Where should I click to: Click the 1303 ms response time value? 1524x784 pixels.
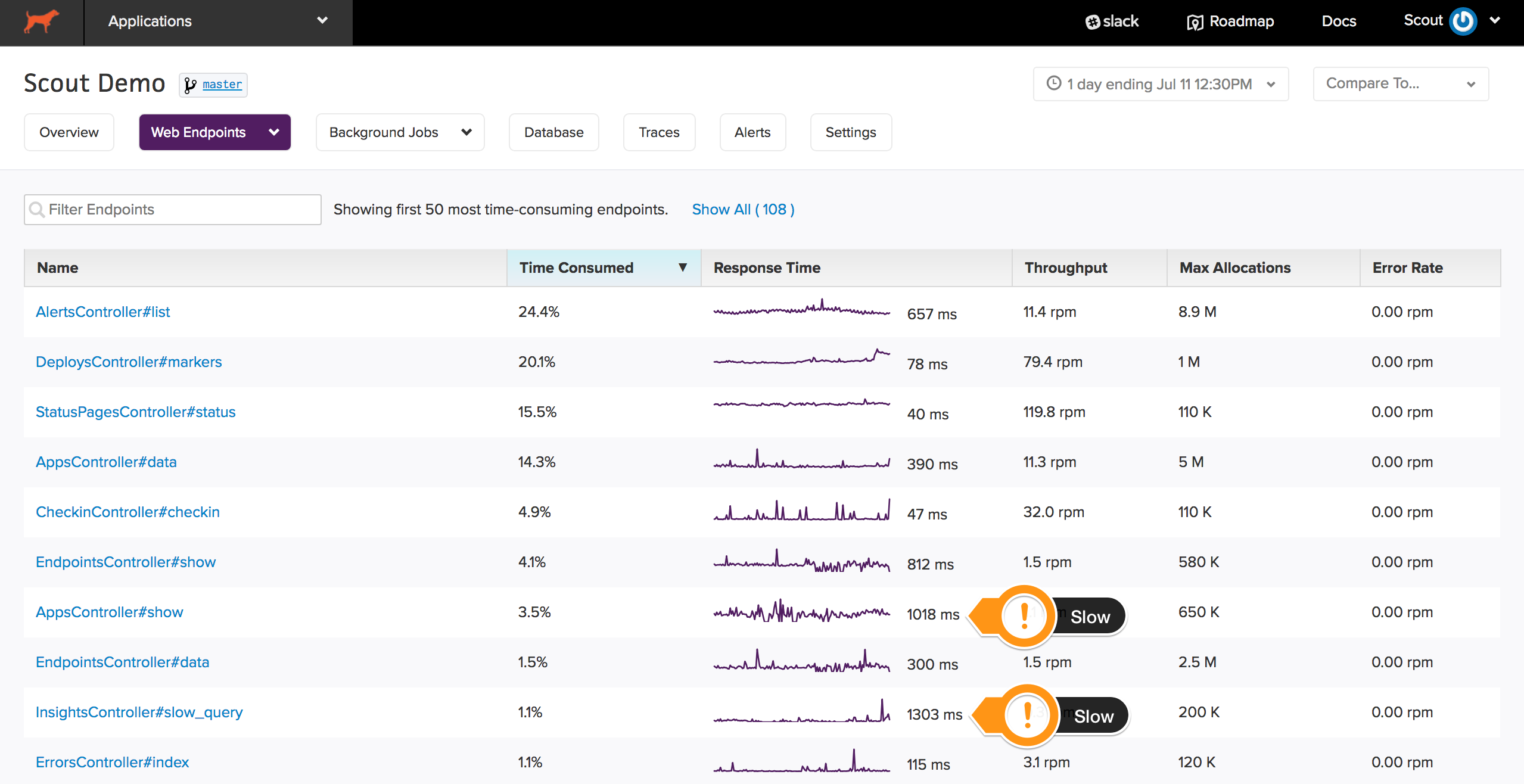pyautogui.click(x=934, y=715)
